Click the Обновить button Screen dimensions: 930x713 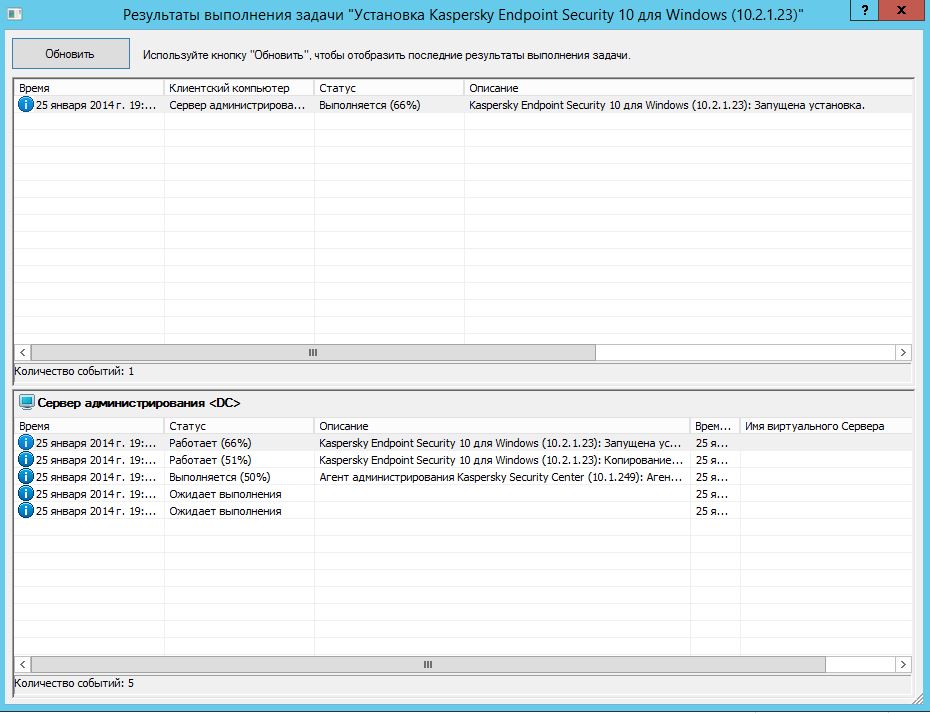[71, 54]
